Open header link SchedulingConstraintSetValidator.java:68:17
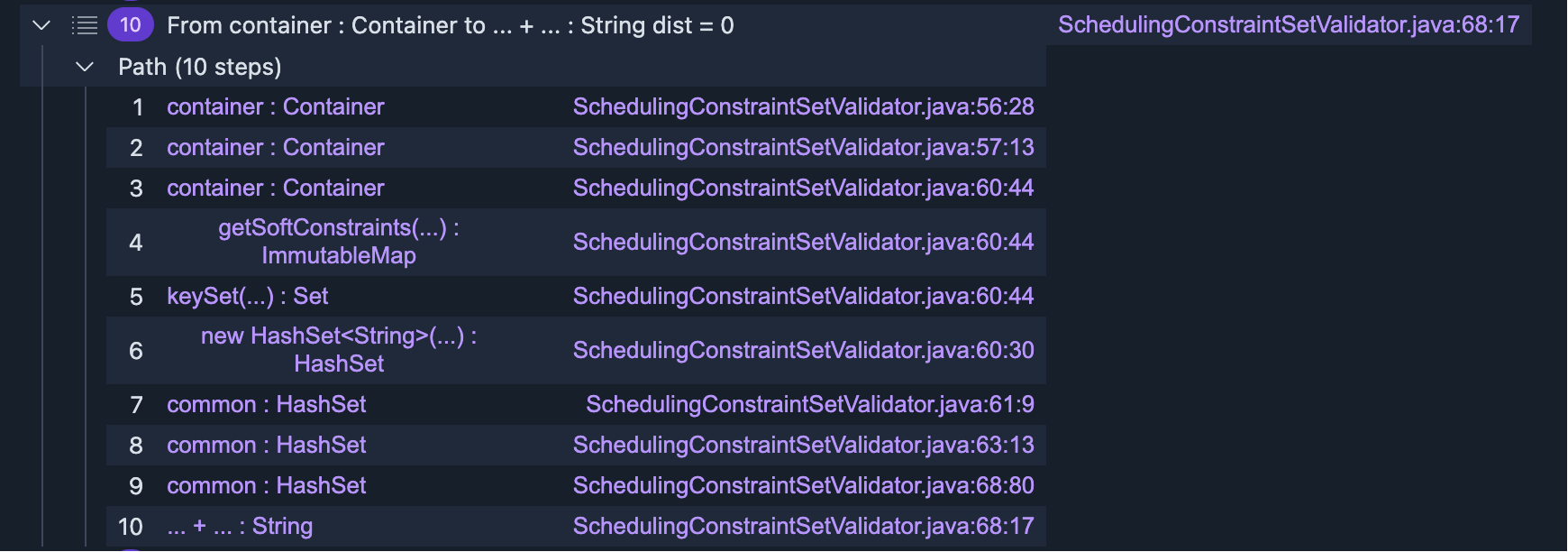The width and height of the screenshot is (1568, 552). tap(1288, 24)
